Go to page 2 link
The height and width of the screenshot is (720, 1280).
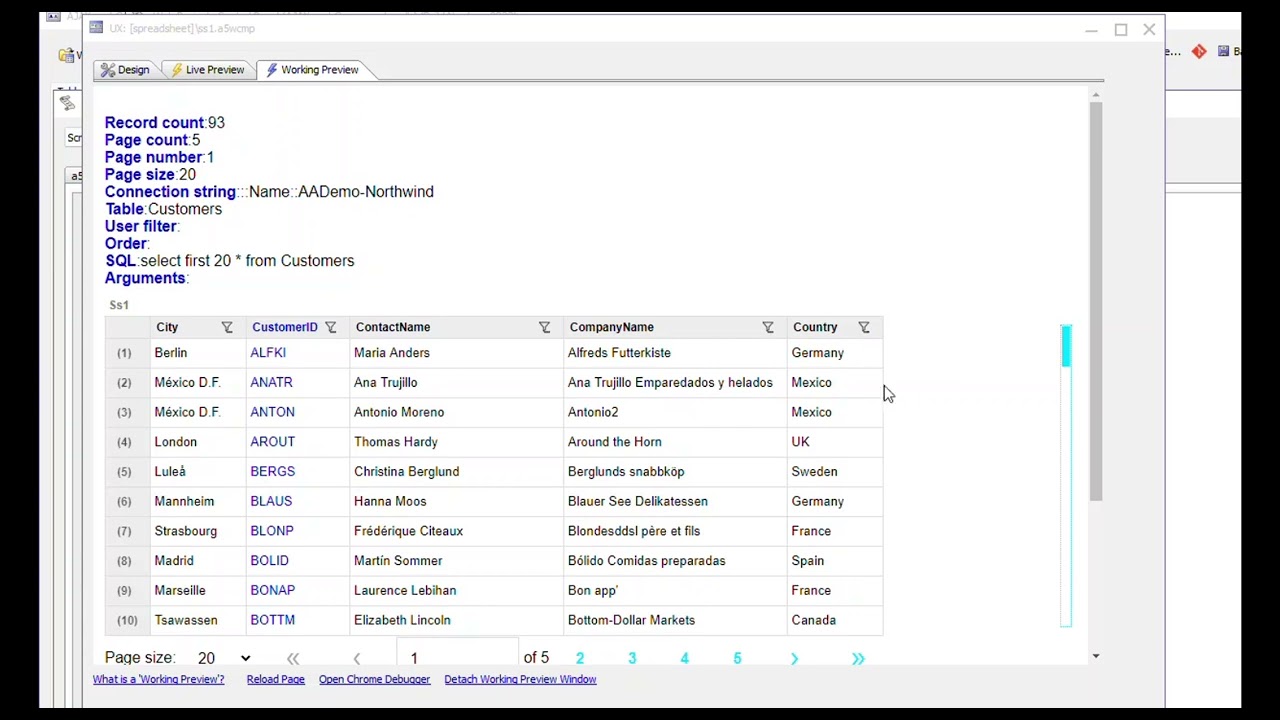[x=580, y=658]
